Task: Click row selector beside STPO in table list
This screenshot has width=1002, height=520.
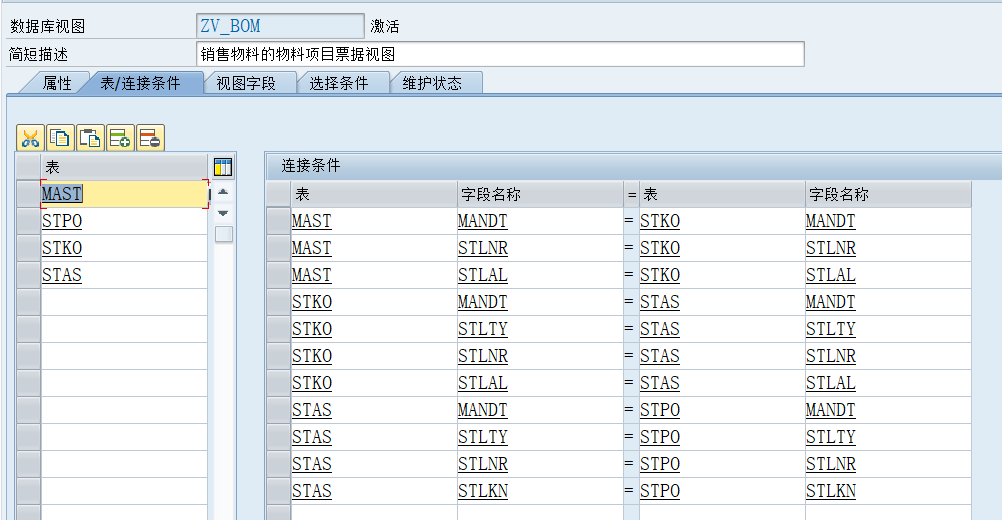Action: coord(28,221)
